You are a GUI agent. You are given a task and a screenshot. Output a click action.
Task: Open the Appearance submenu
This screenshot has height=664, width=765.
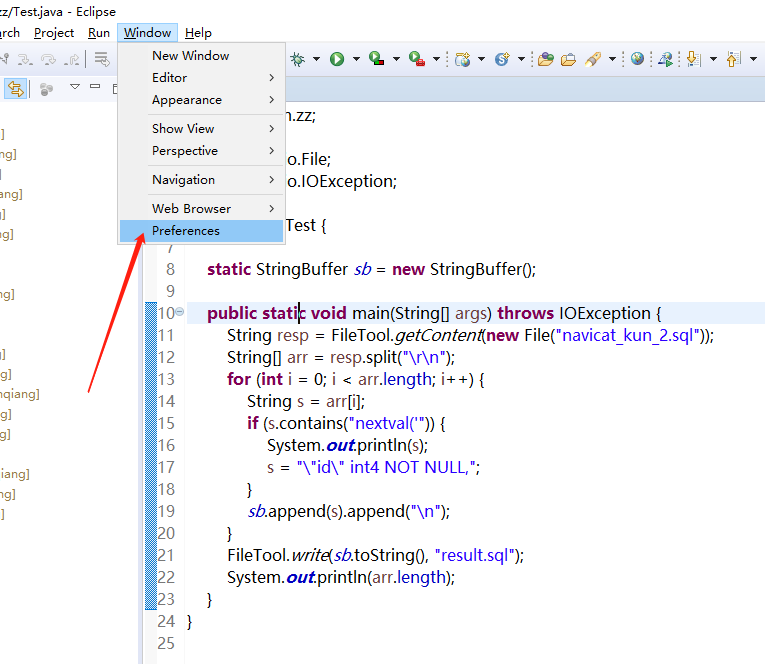point(201,100)
